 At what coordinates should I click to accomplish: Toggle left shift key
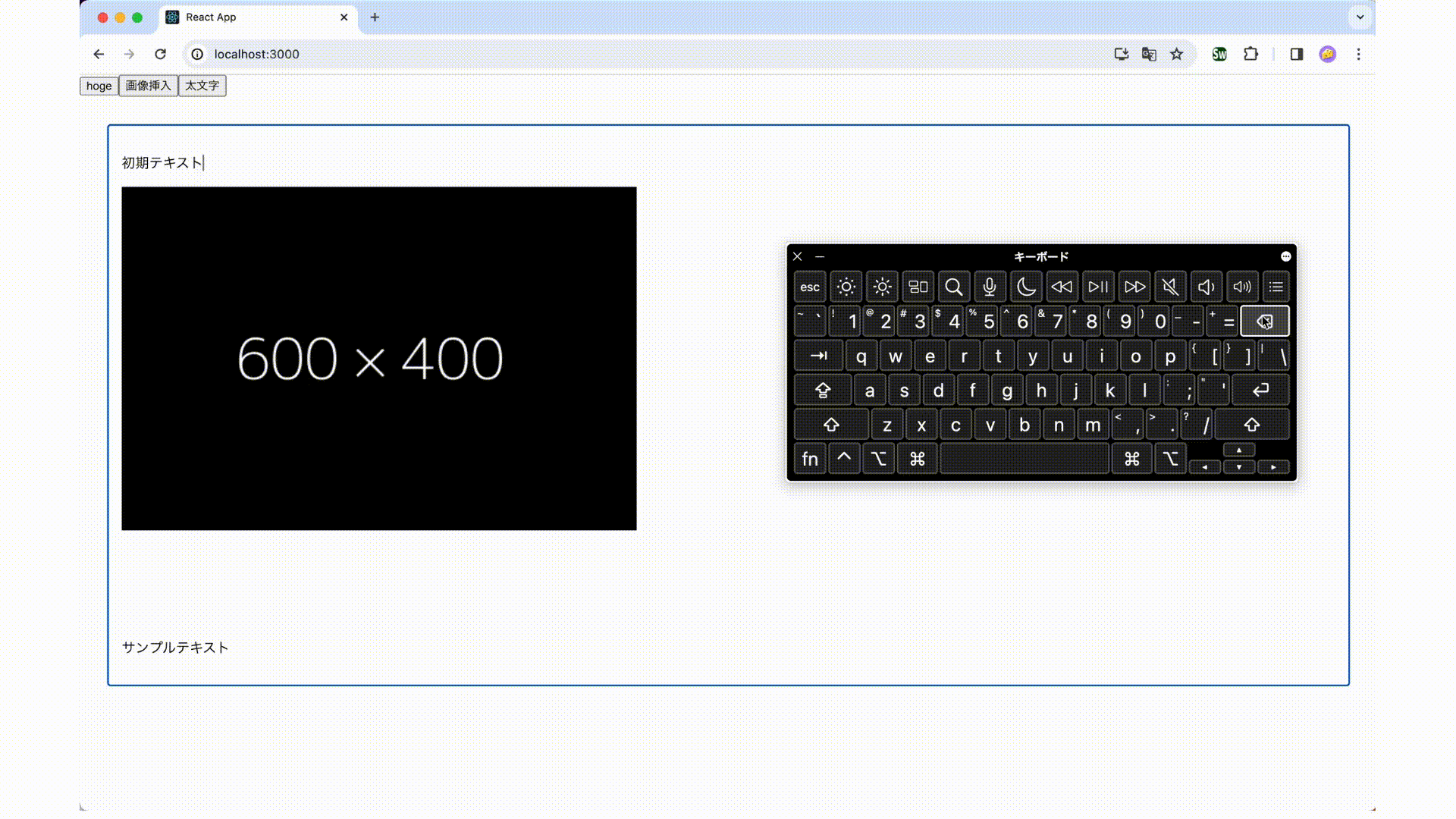831,425
